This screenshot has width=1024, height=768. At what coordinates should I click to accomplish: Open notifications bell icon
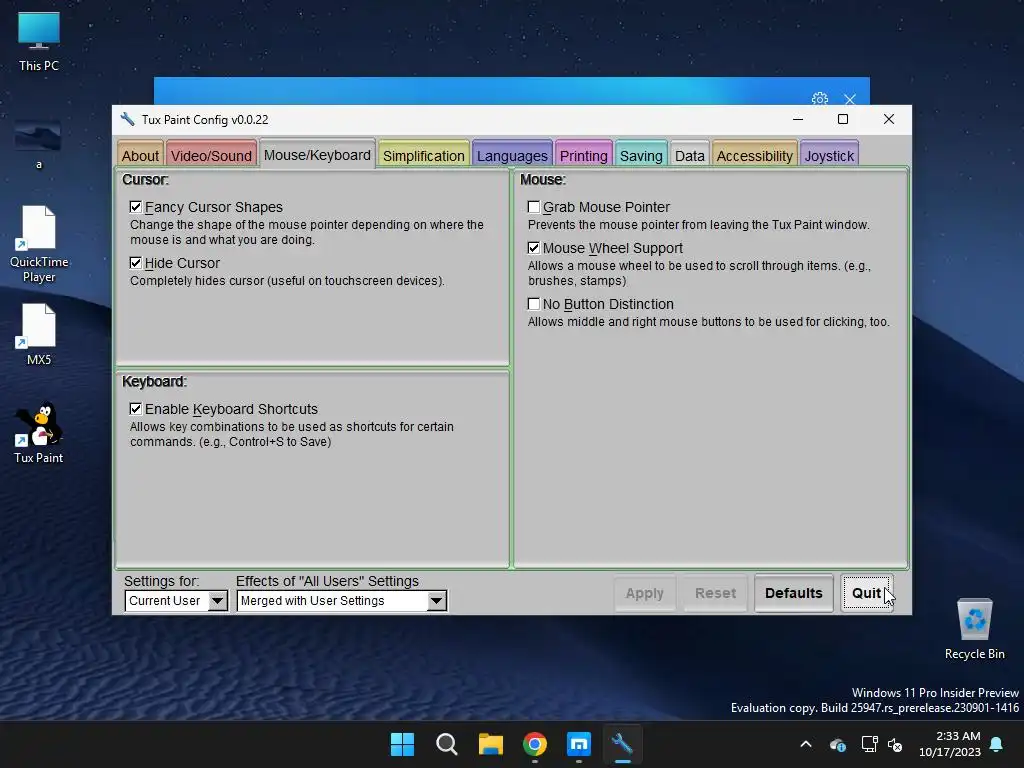(x=997, y=744)
